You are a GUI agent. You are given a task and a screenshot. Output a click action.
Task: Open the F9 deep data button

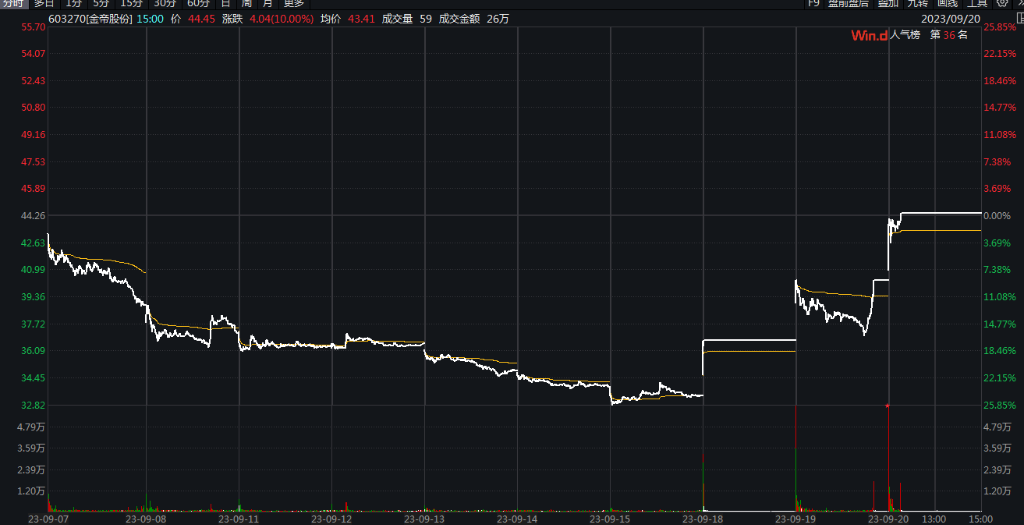point(814,4)
